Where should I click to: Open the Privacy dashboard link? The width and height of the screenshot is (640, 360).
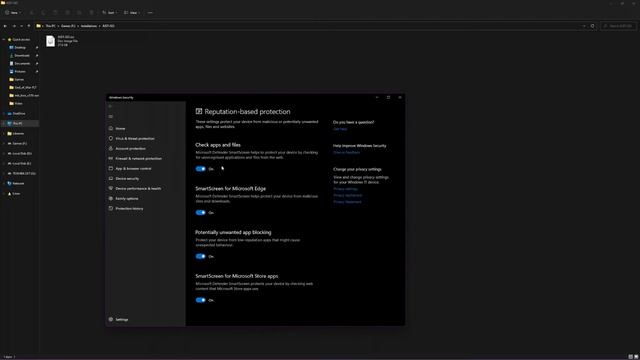[x=348, y=196]
